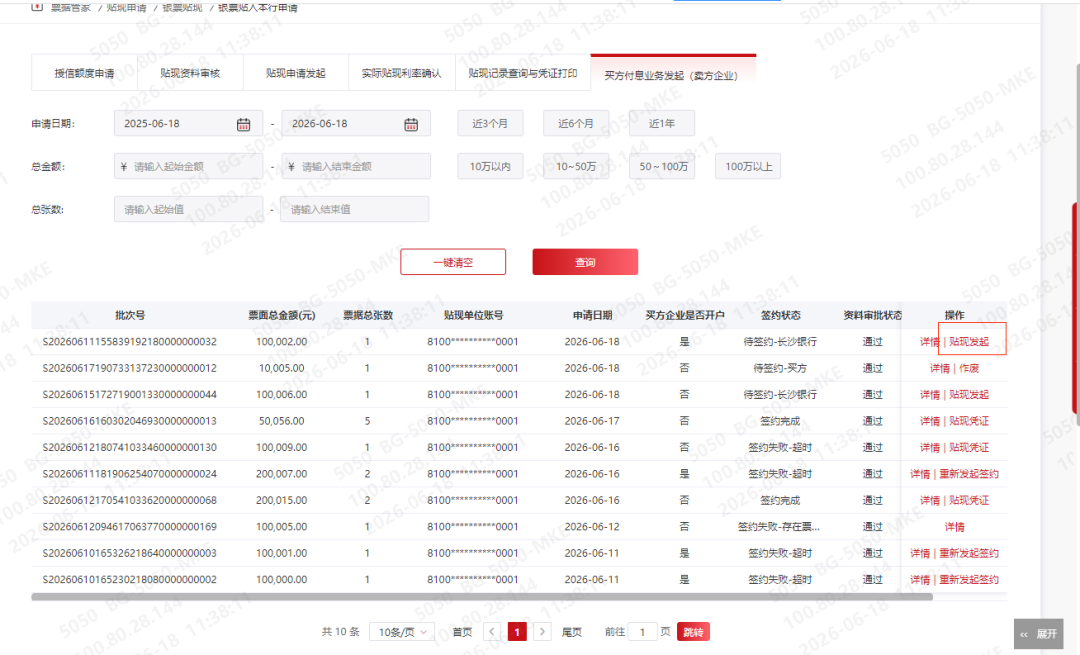Select current page number 1
Screen dimensions: 1080x655
[517, 632]
